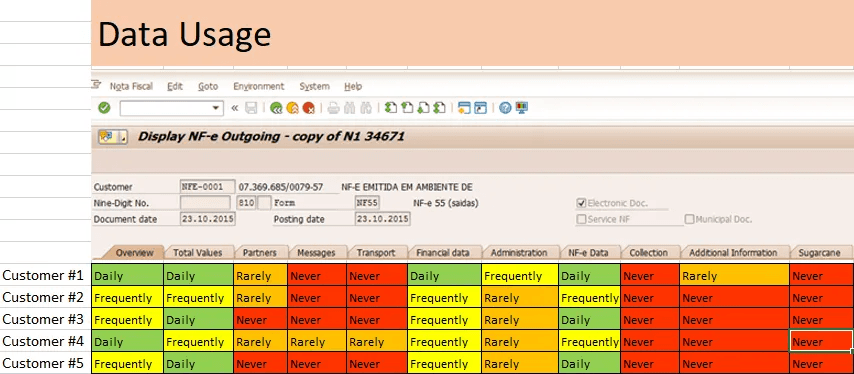Screen dimensions: 854x374
Task: Click Customer #2's Frequently cell under Overview
Action: pos(127,297)
